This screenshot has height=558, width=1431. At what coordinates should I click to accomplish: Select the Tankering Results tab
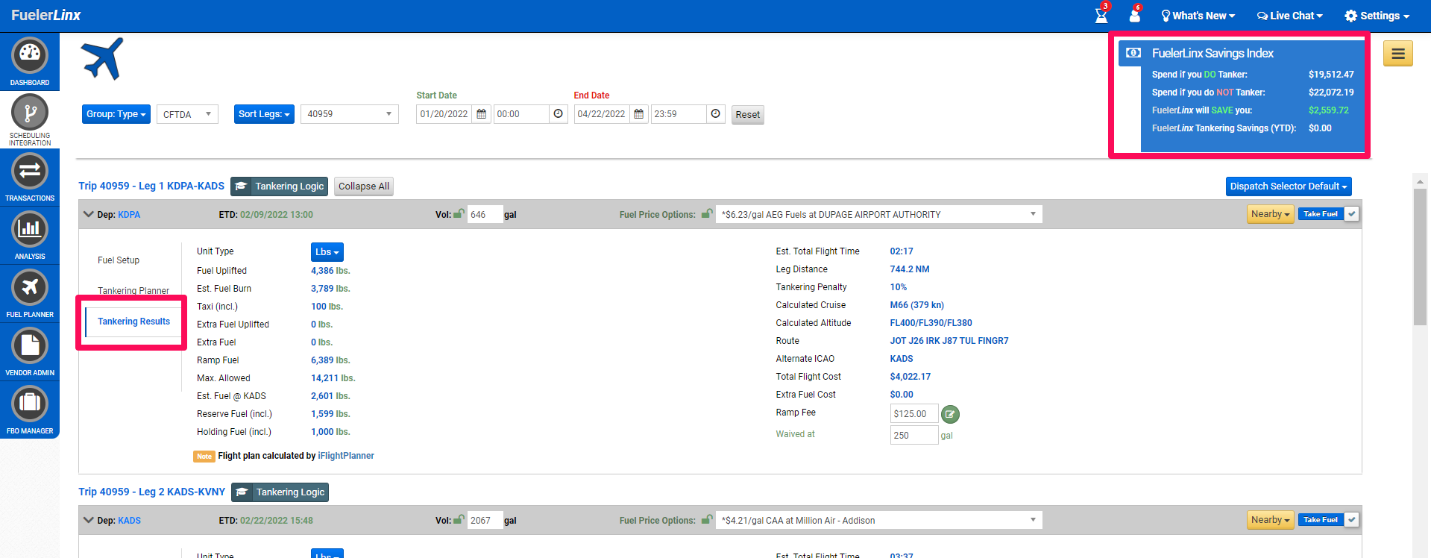coord(133,321)
